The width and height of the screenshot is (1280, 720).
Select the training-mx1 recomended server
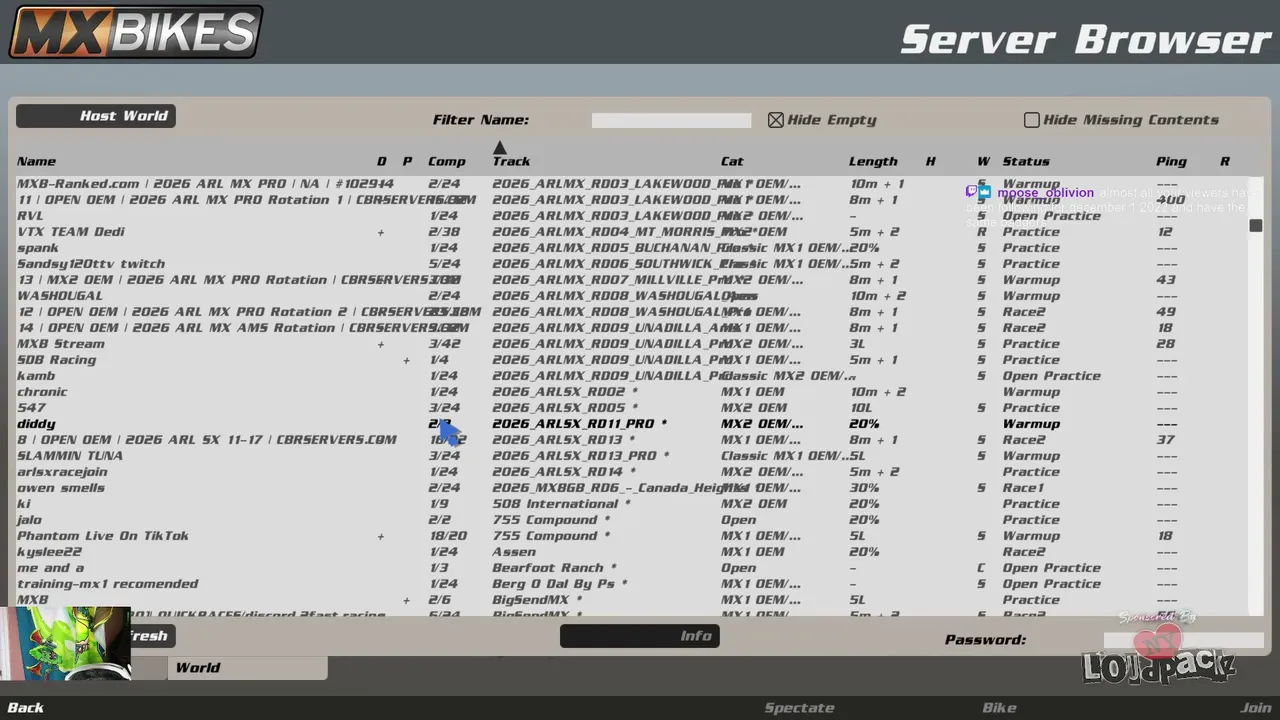click(x=632, y=584)
